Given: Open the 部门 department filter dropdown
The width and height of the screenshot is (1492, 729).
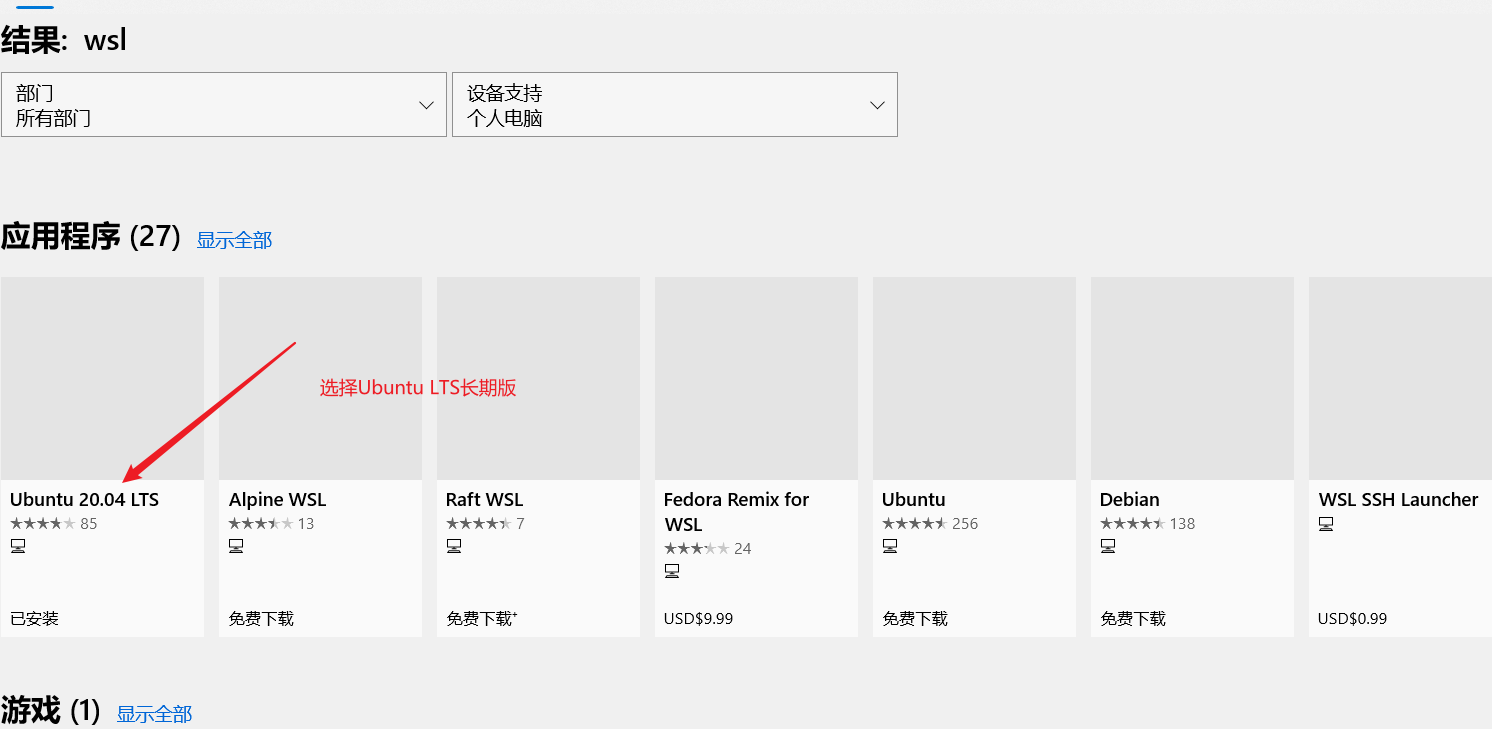Looking at the screenshot, I should 224,104.
